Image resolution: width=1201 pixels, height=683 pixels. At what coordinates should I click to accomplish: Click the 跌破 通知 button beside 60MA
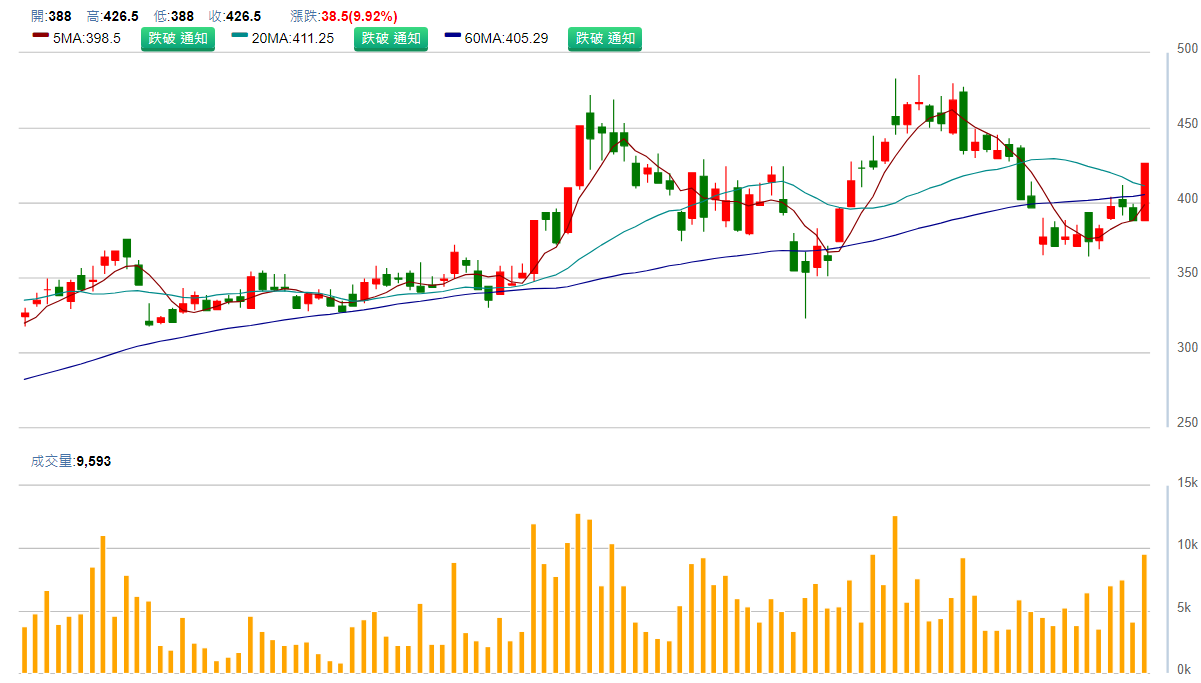605,39
